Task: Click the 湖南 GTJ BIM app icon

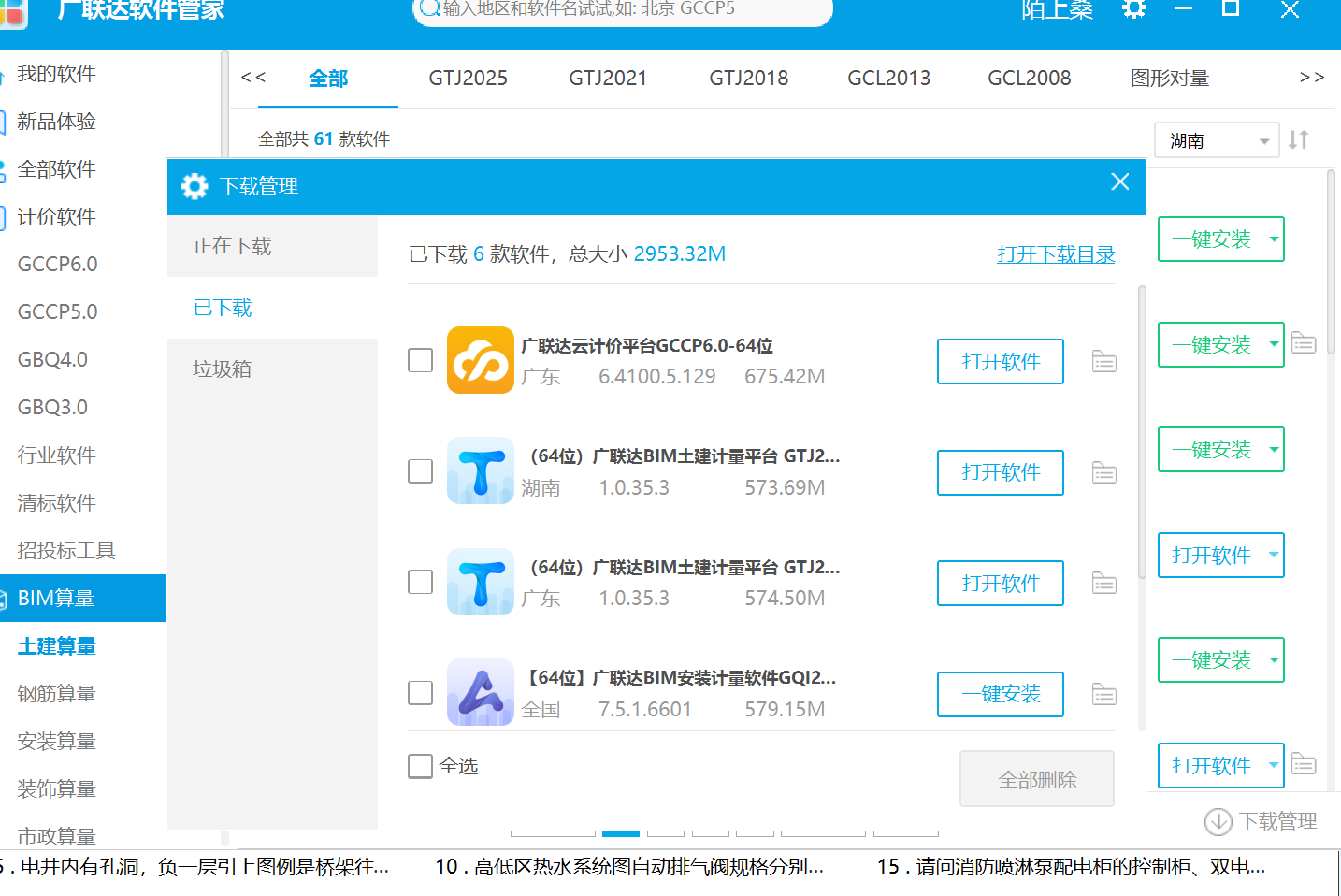Action: [x=481, y=470]
